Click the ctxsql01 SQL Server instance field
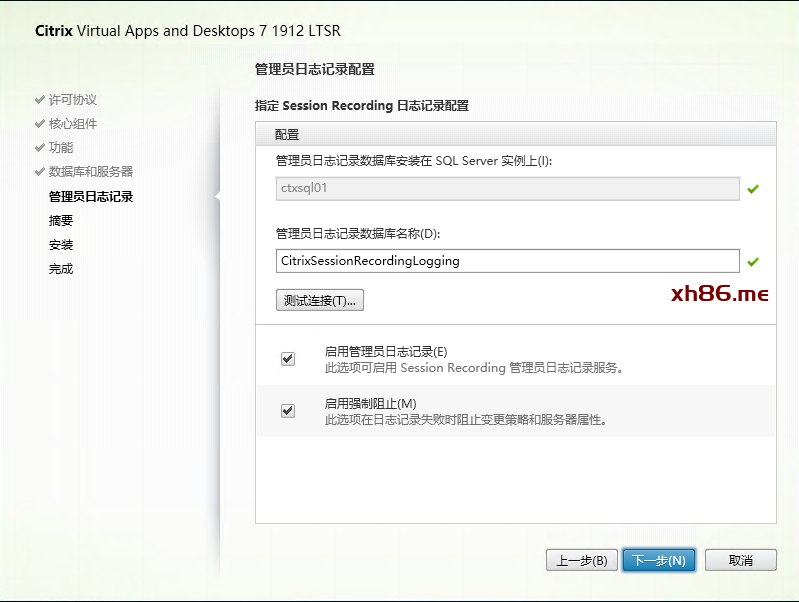The image size is (799, 602). click(507, 189)
